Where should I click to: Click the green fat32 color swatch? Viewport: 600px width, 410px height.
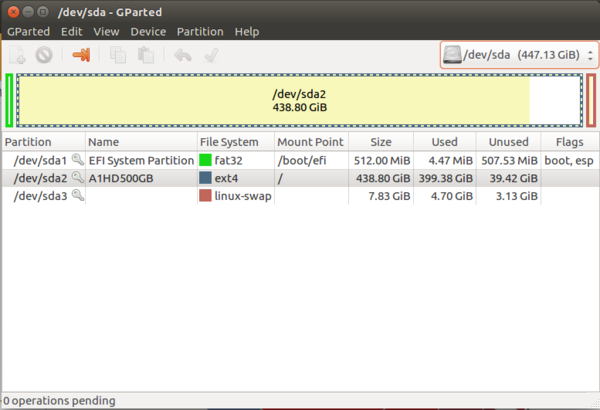click(205, 160)
